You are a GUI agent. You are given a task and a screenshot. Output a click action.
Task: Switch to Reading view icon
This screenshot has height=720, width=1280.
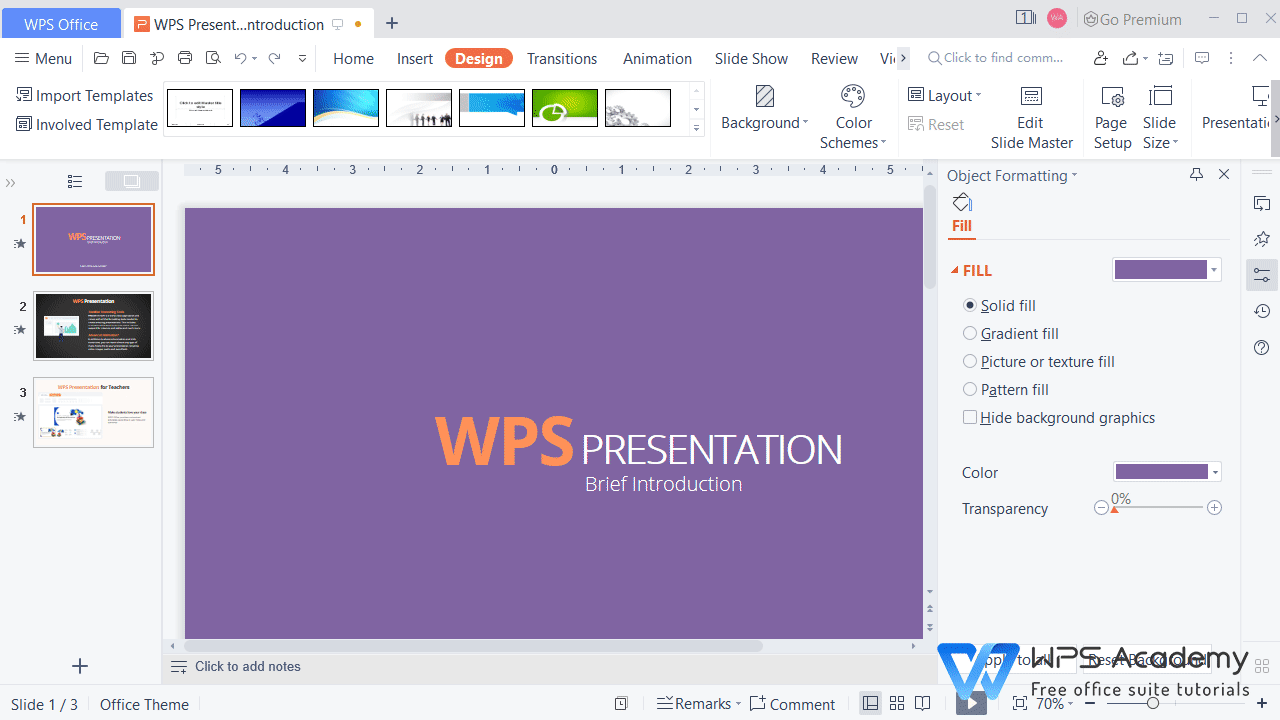(x=923, y=704)
